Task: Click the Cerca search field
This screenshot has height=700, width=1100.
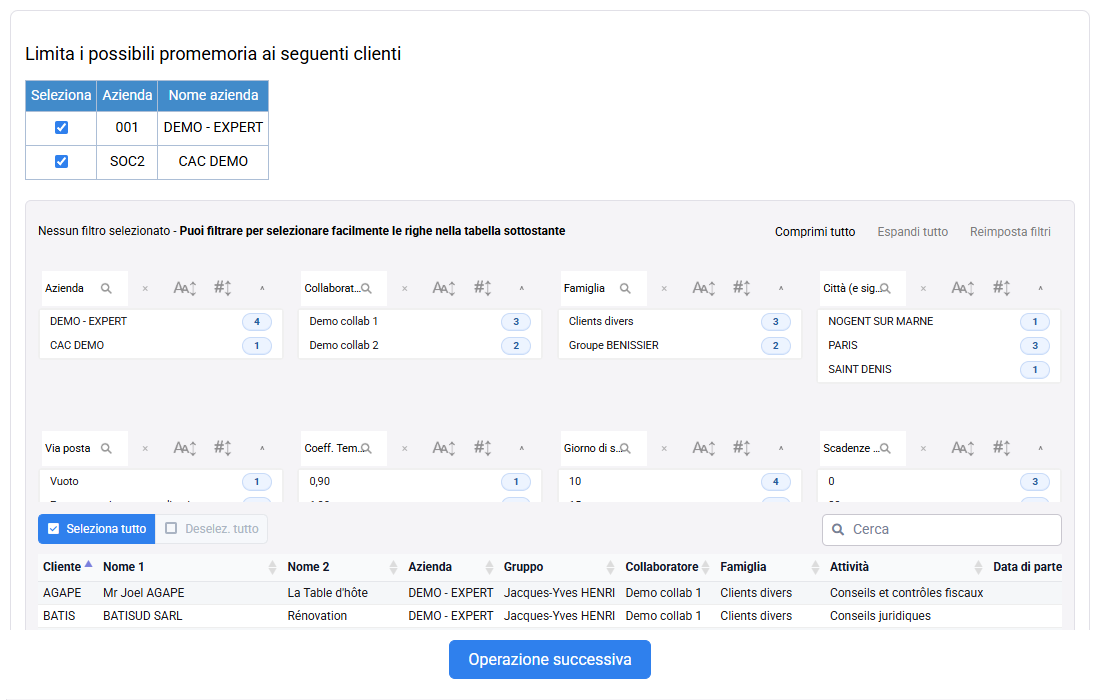Action: click(x=941, y=530)
